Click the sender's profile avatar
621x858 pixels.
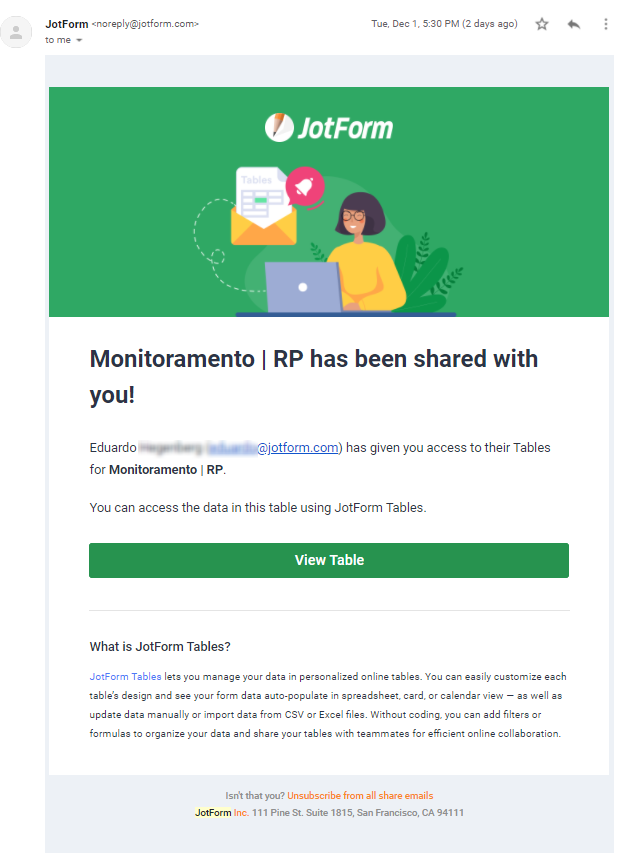(16, 32)
